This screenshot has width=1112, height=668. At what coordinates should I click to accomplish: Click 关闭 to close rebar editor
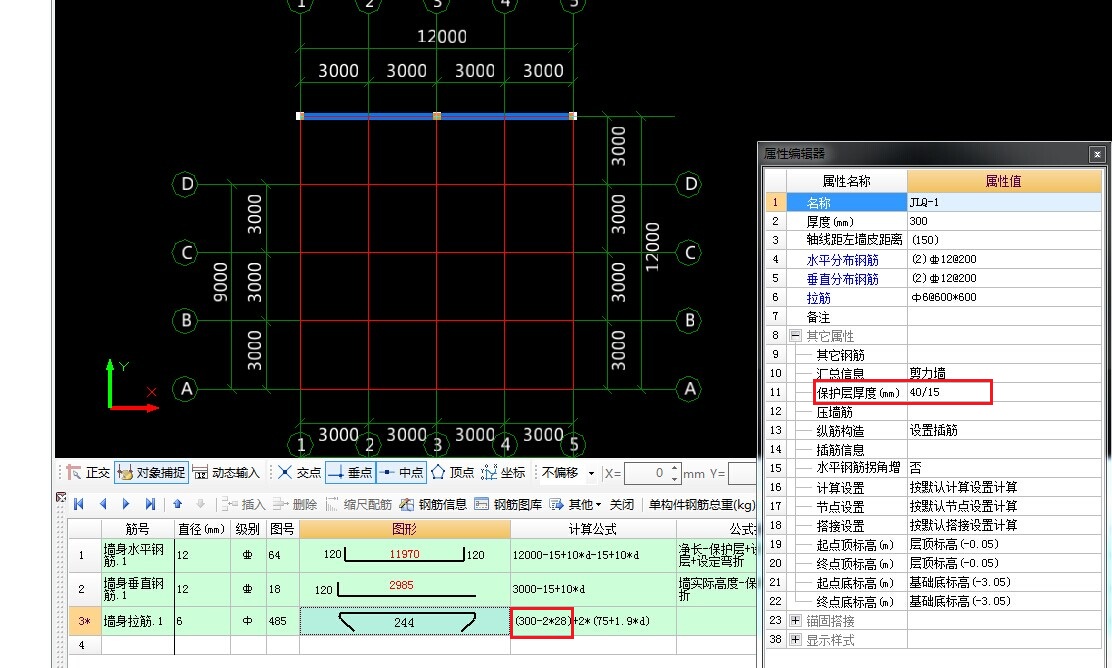[621, 504]
